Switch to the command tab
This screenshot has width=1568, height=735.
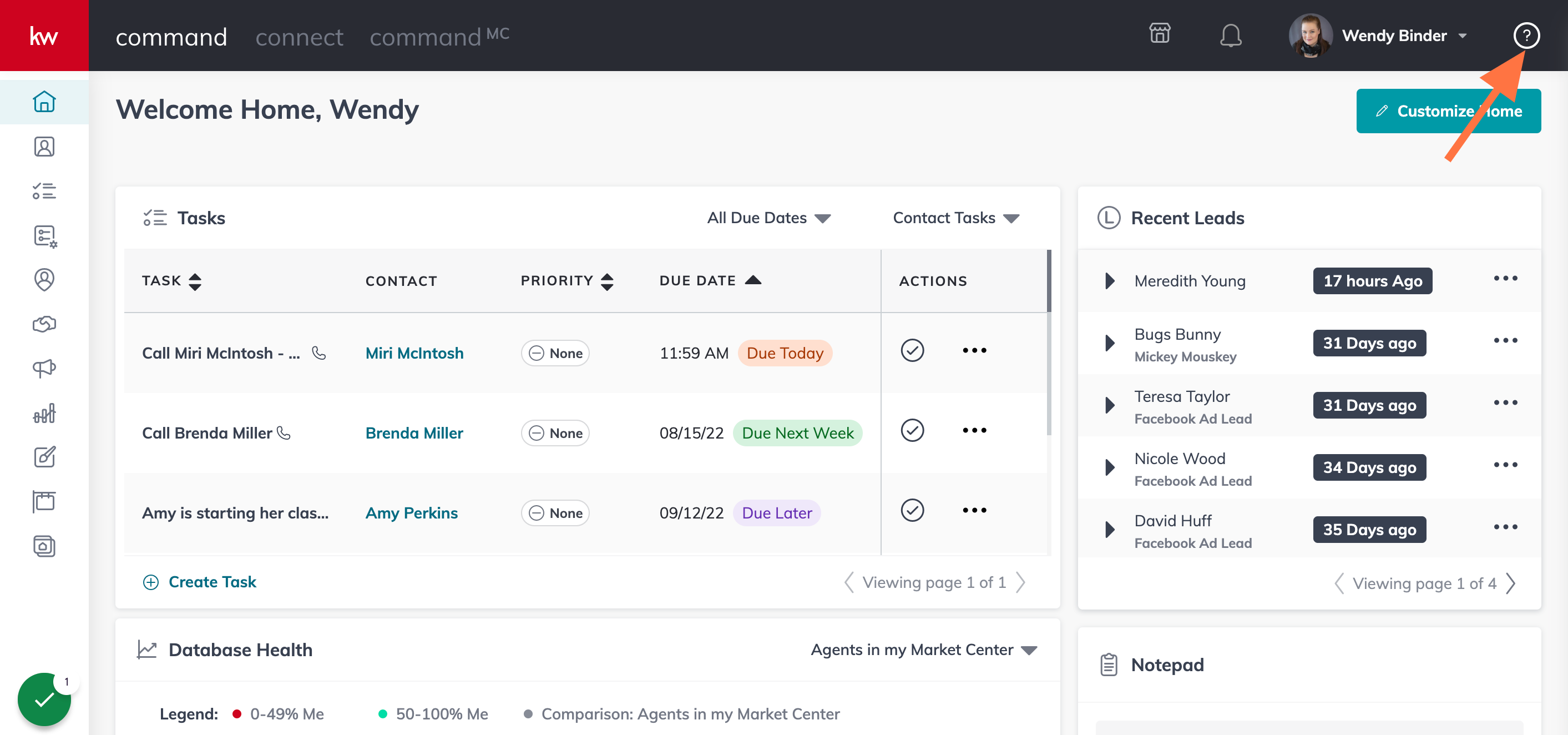(x=171, y=37)
